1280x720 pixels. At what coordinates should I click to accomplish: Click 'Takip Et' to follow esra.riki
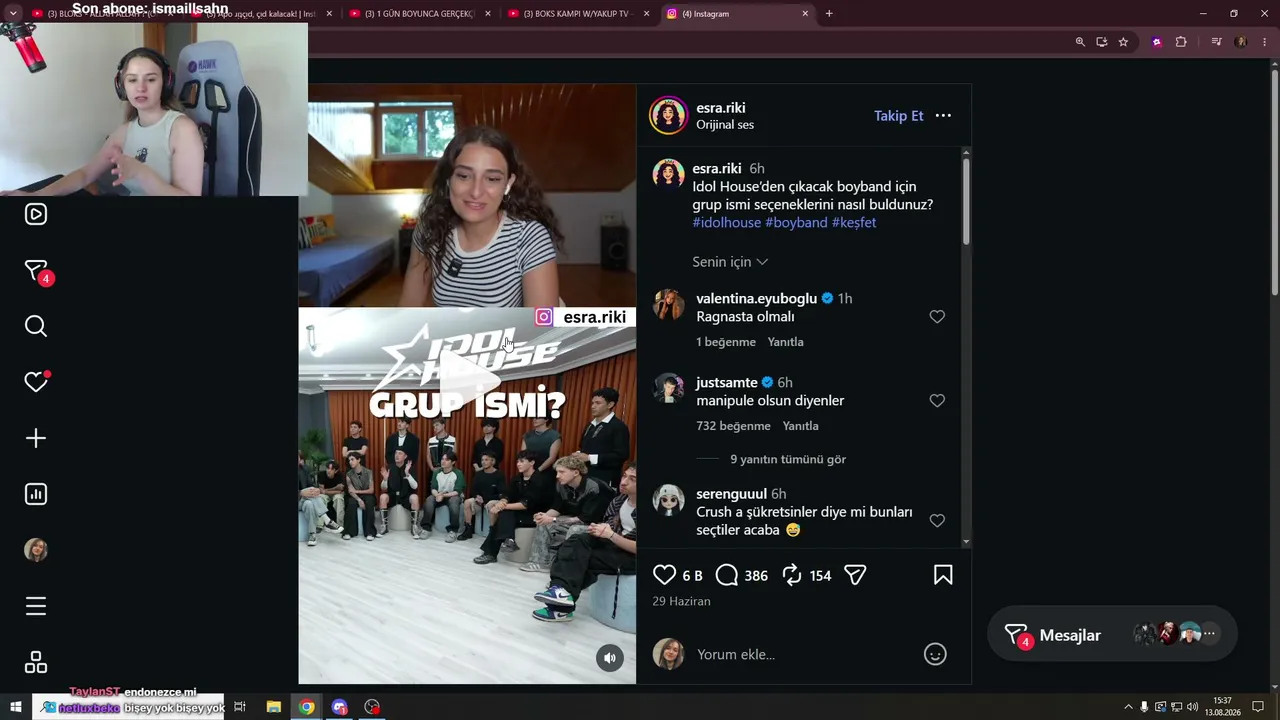coord(899,116)
